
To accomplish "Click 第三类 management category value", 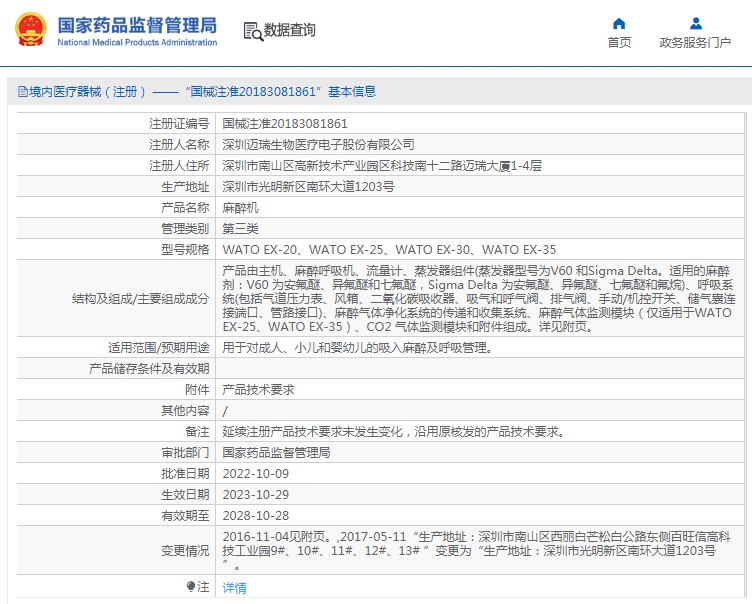I will tap(240, 229).
